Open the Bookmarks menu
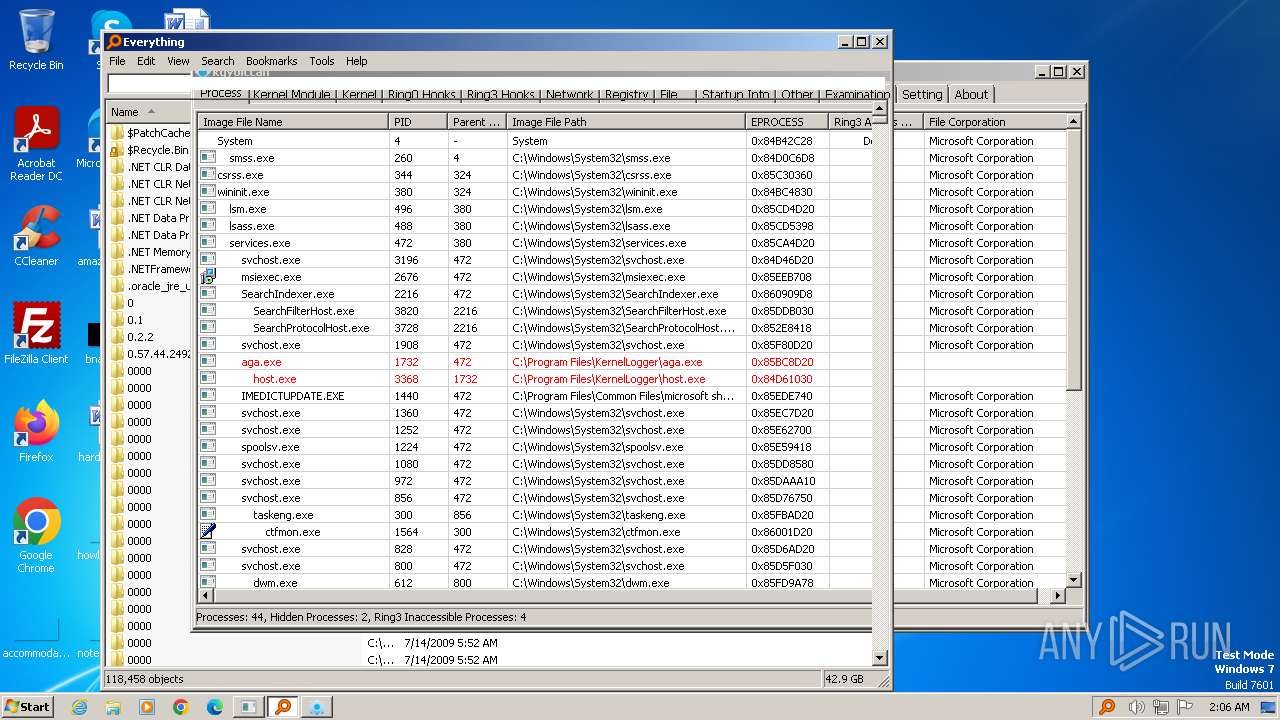This screenshot has height=720, width=1280. [271, 61]
